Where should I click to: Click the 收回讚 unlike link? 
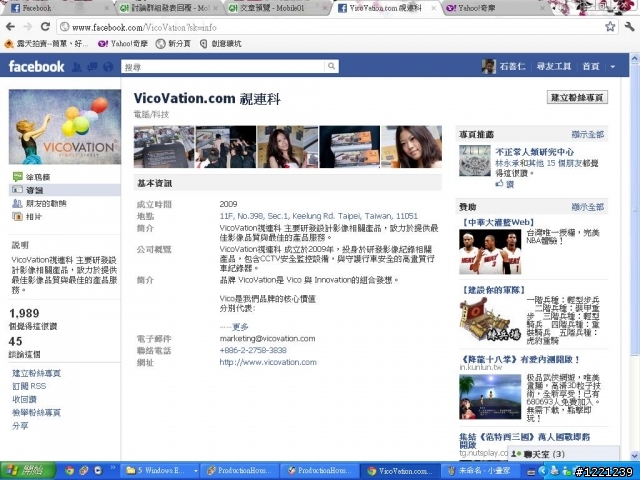click(24, 399)
